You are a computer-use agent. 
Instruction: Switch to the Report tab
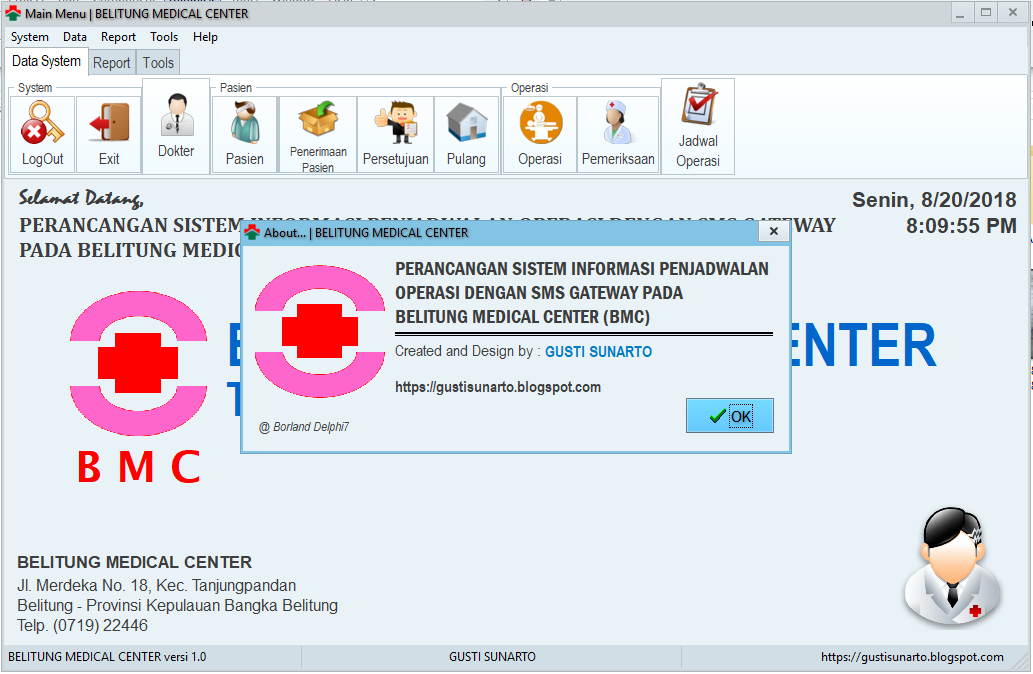[x=112, y=63]
